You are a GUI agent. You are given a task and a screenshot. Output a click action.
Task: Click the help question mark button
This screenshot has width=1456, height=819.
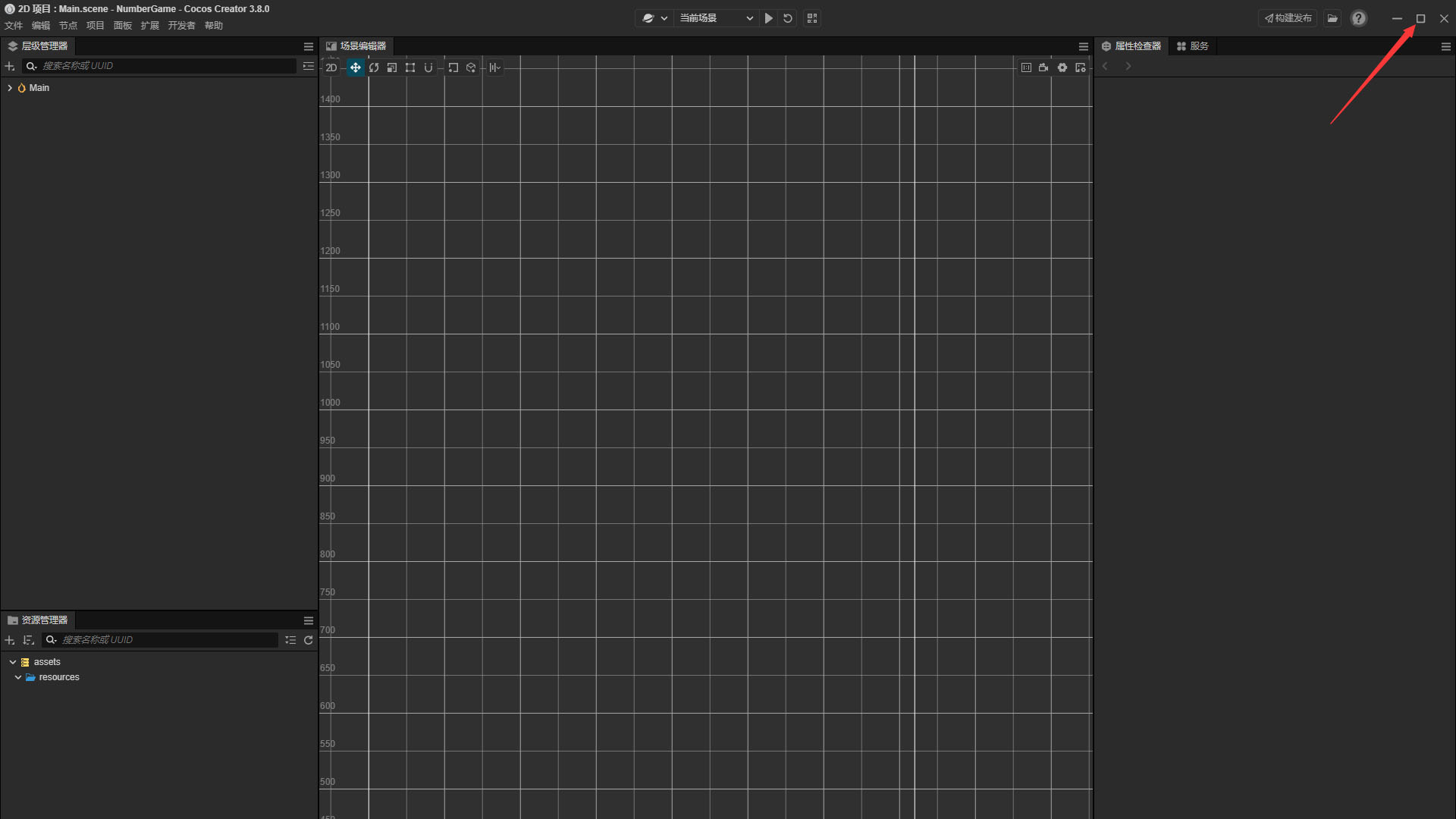[1358, 18]
